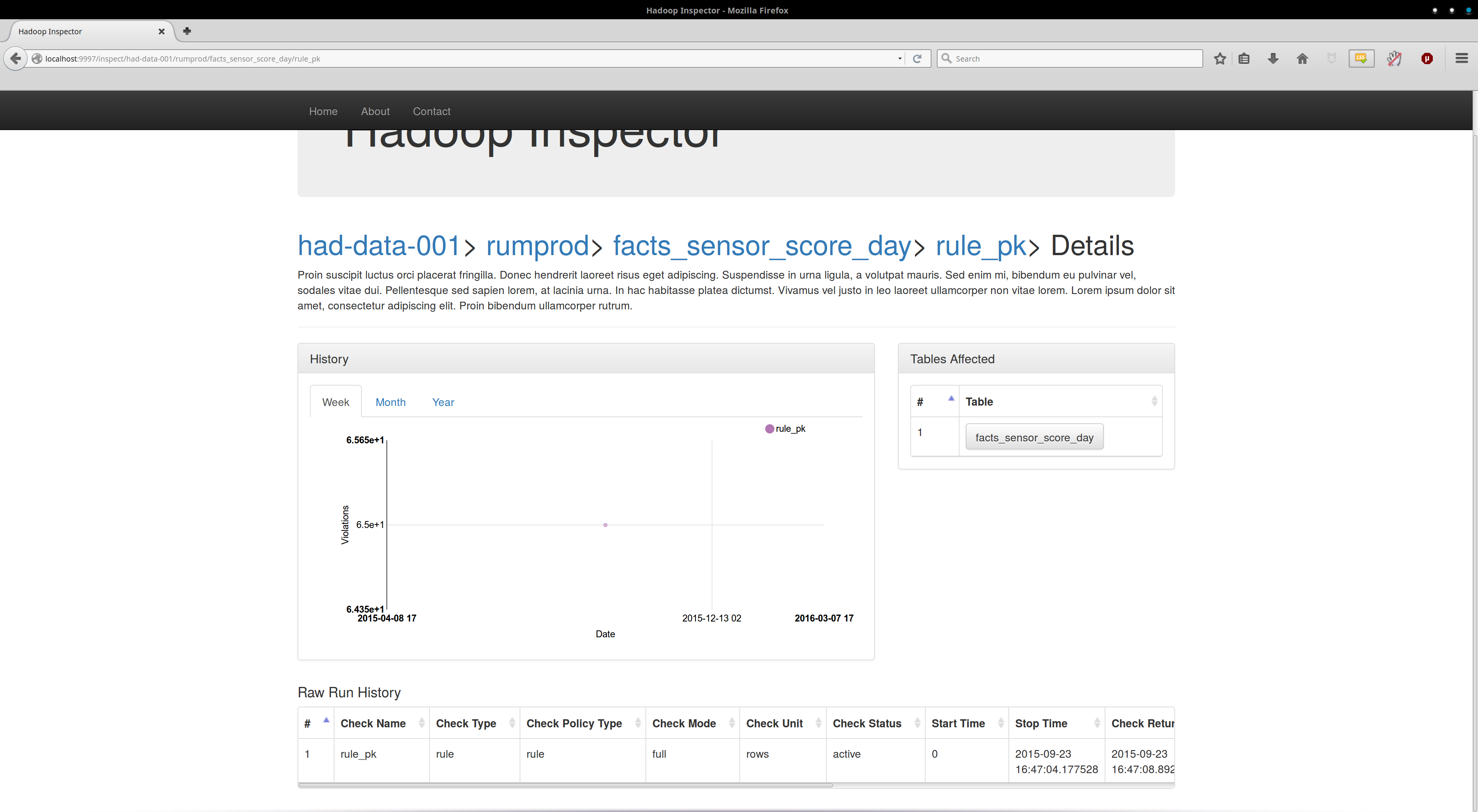Switch History chart to Month tab
The width and height of the screenshot is (1478, 812).
pyautogui.click(x=390, y=402)
